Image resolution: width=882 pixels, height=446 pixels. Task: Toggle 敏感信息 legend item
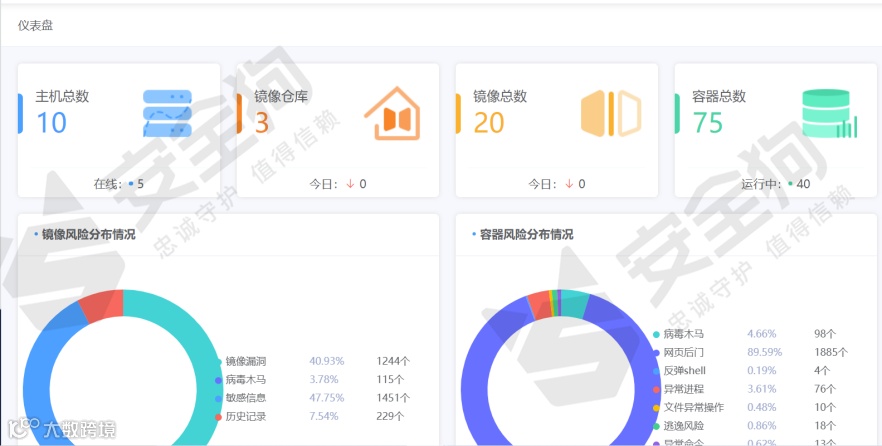tap(241, 398)
